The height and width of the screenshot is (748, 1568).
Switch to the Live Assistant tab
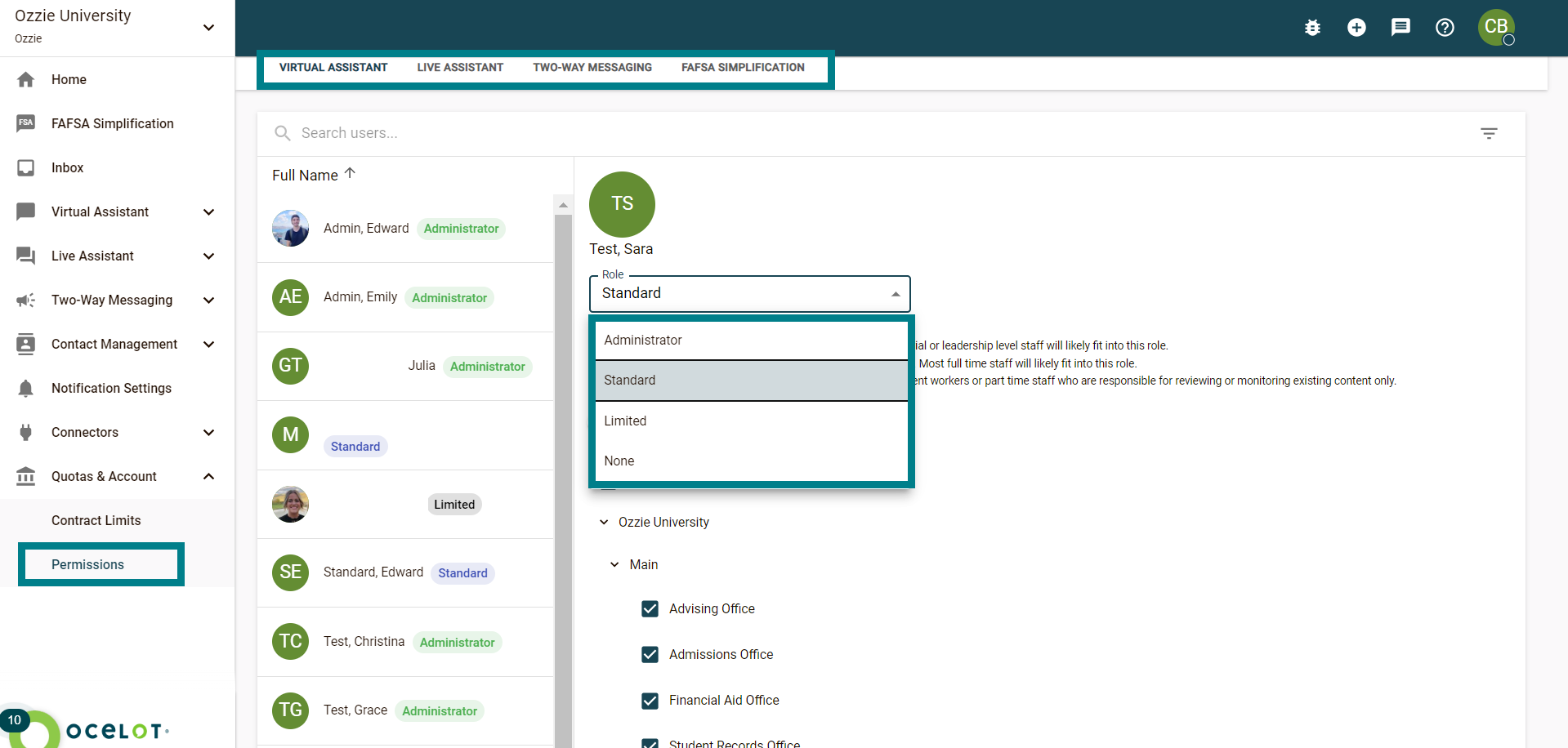(x=460, y=68)
